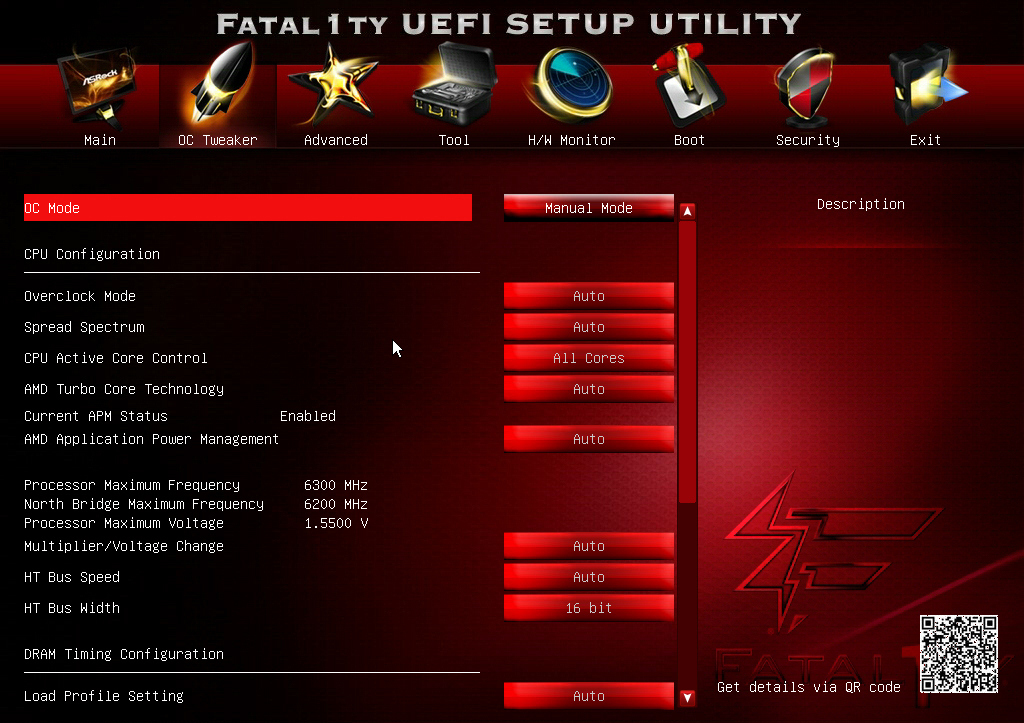The width and height of the screenshot is (1024, 723).
Task: Select the HT Bus Speed label
Action: coord(72,577)
